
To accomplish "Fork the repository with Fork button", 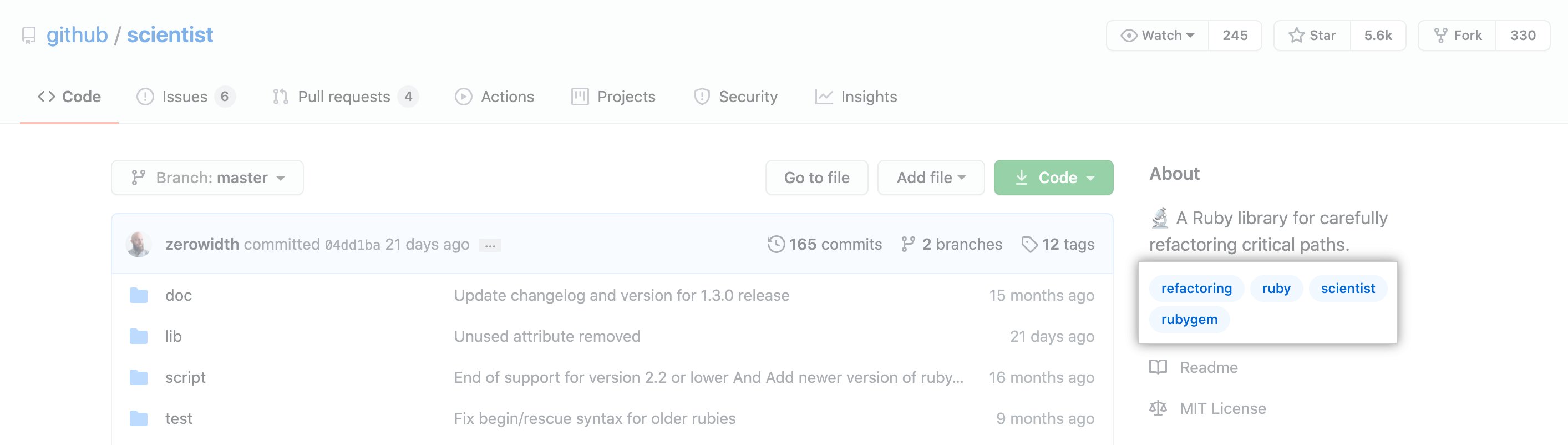I will tap(1457, 36).
